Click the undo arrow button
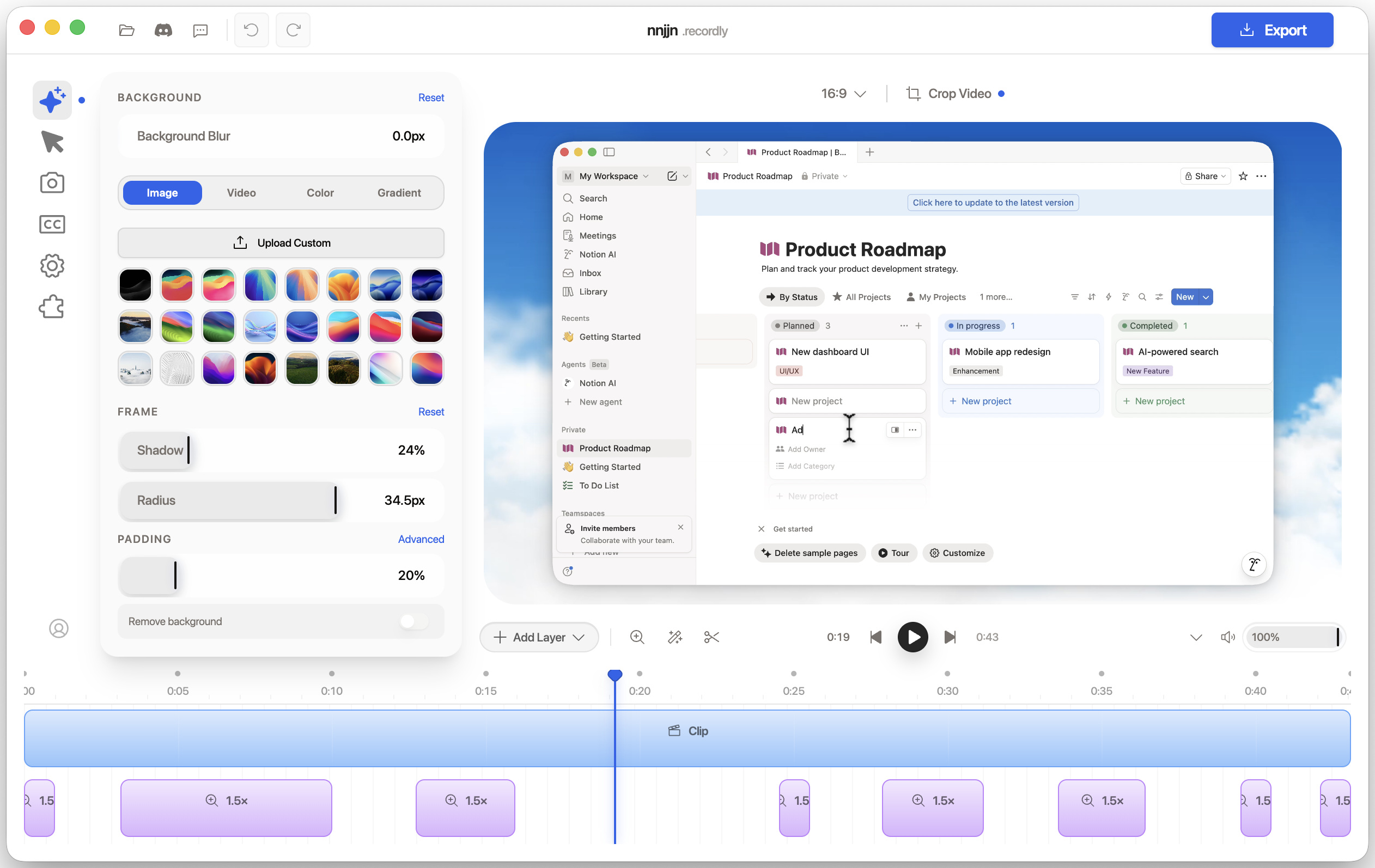1375x868 pixels. [x=251, y=29]
